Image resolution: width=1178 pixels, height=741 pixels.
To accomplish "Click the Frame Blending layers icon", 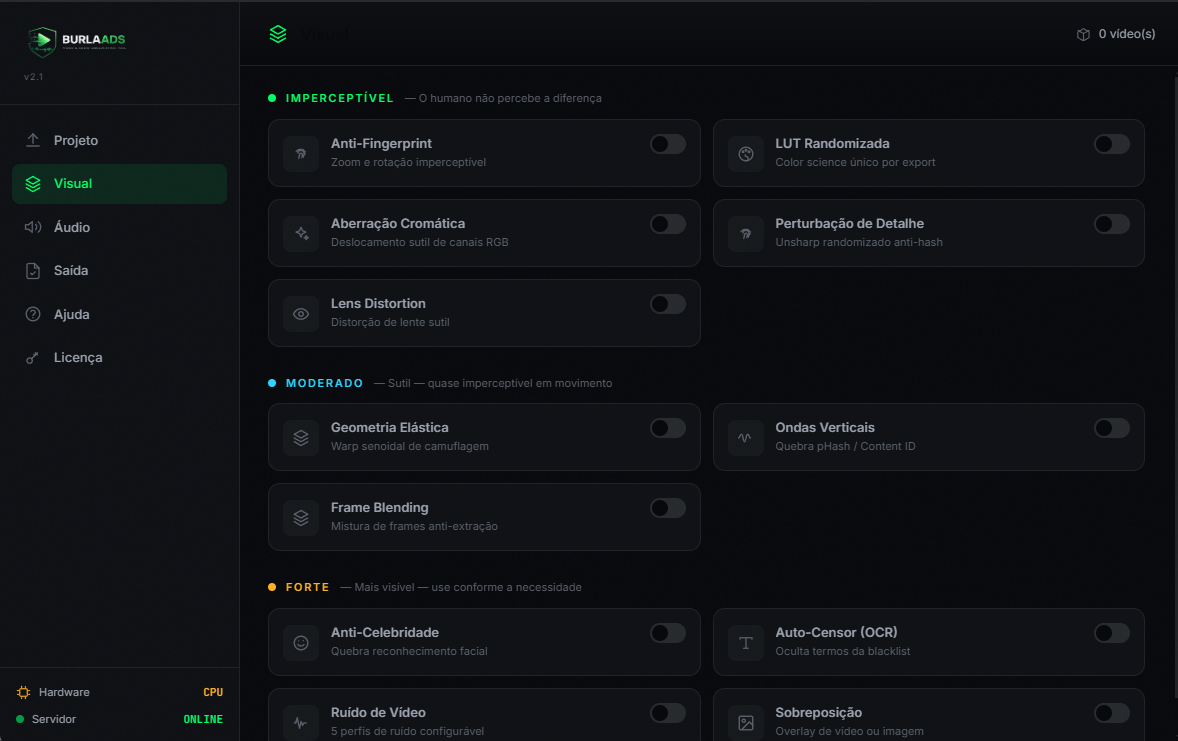I will point(301,518).
